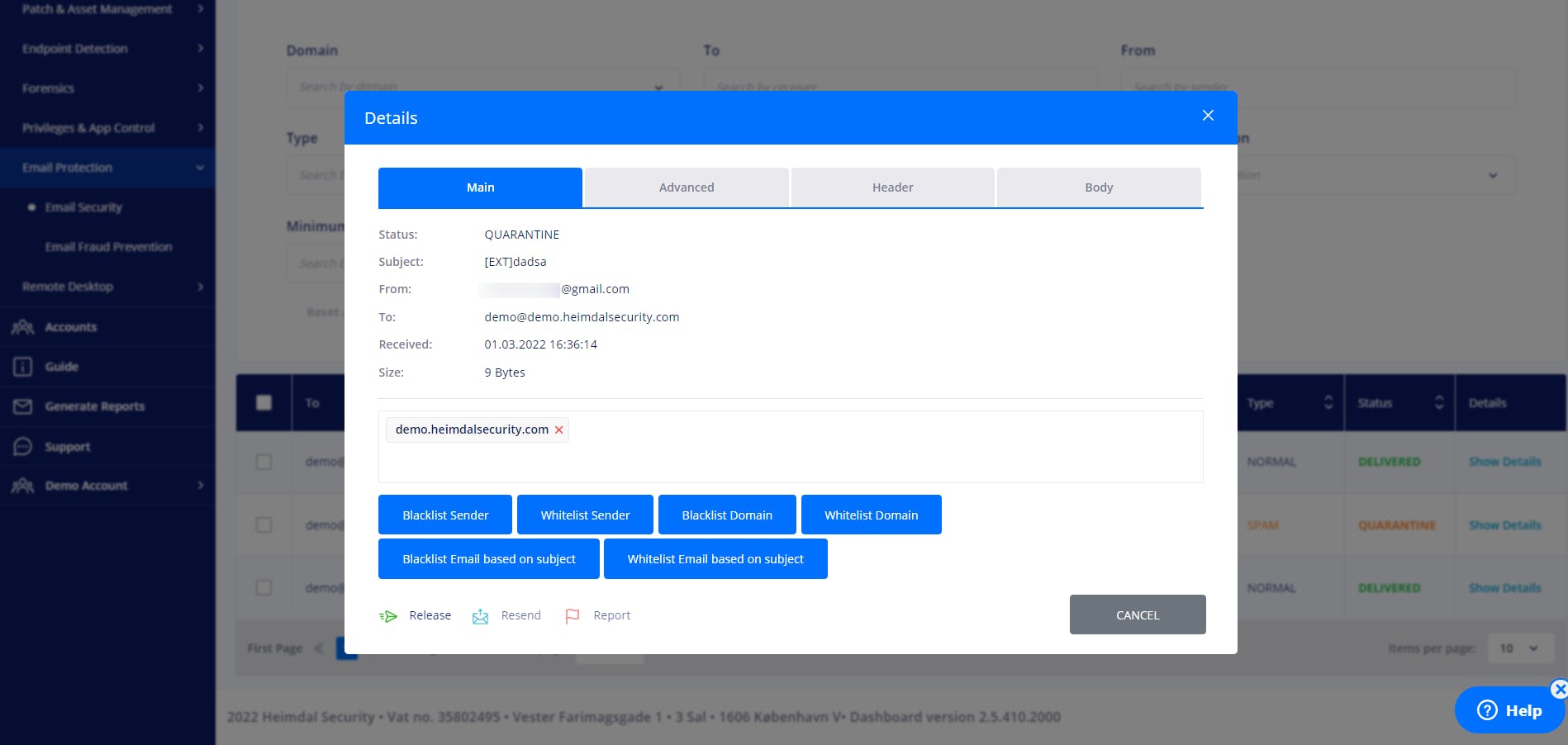1568x745 pixels.
Task: Click the Whitelist Sender button
Action: pos(585,515)
